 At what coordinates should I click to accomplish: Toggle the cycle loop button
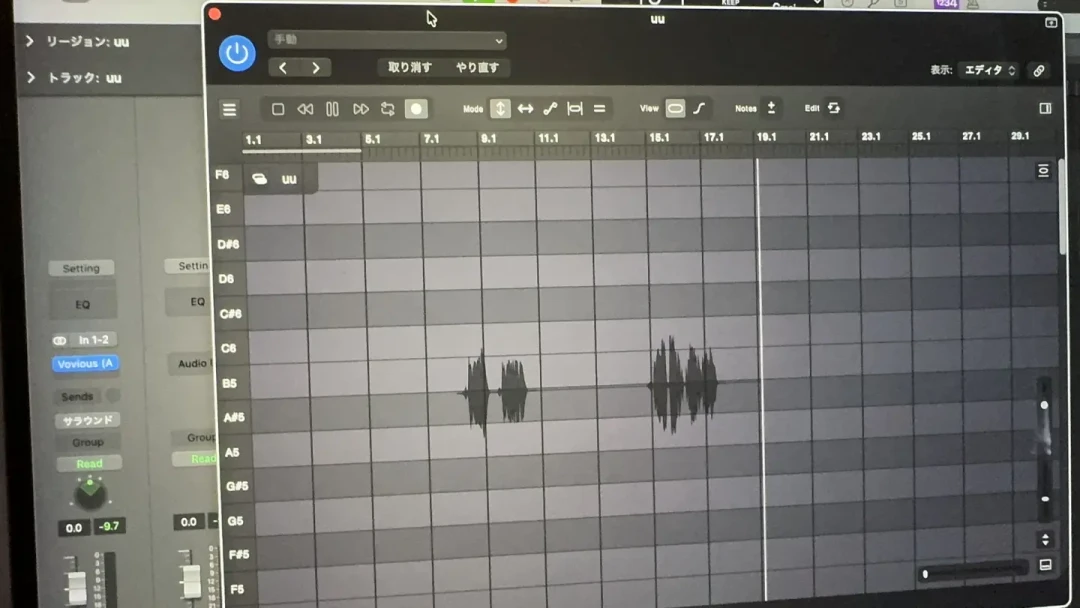coord(388,109)
